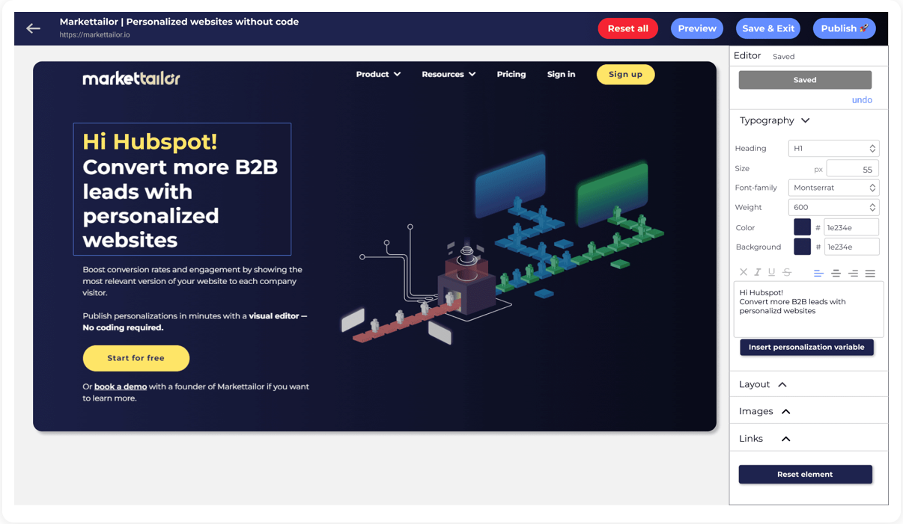Toggle strikethrough text formatting
The image size is (904, 524).
coord(787,272)
